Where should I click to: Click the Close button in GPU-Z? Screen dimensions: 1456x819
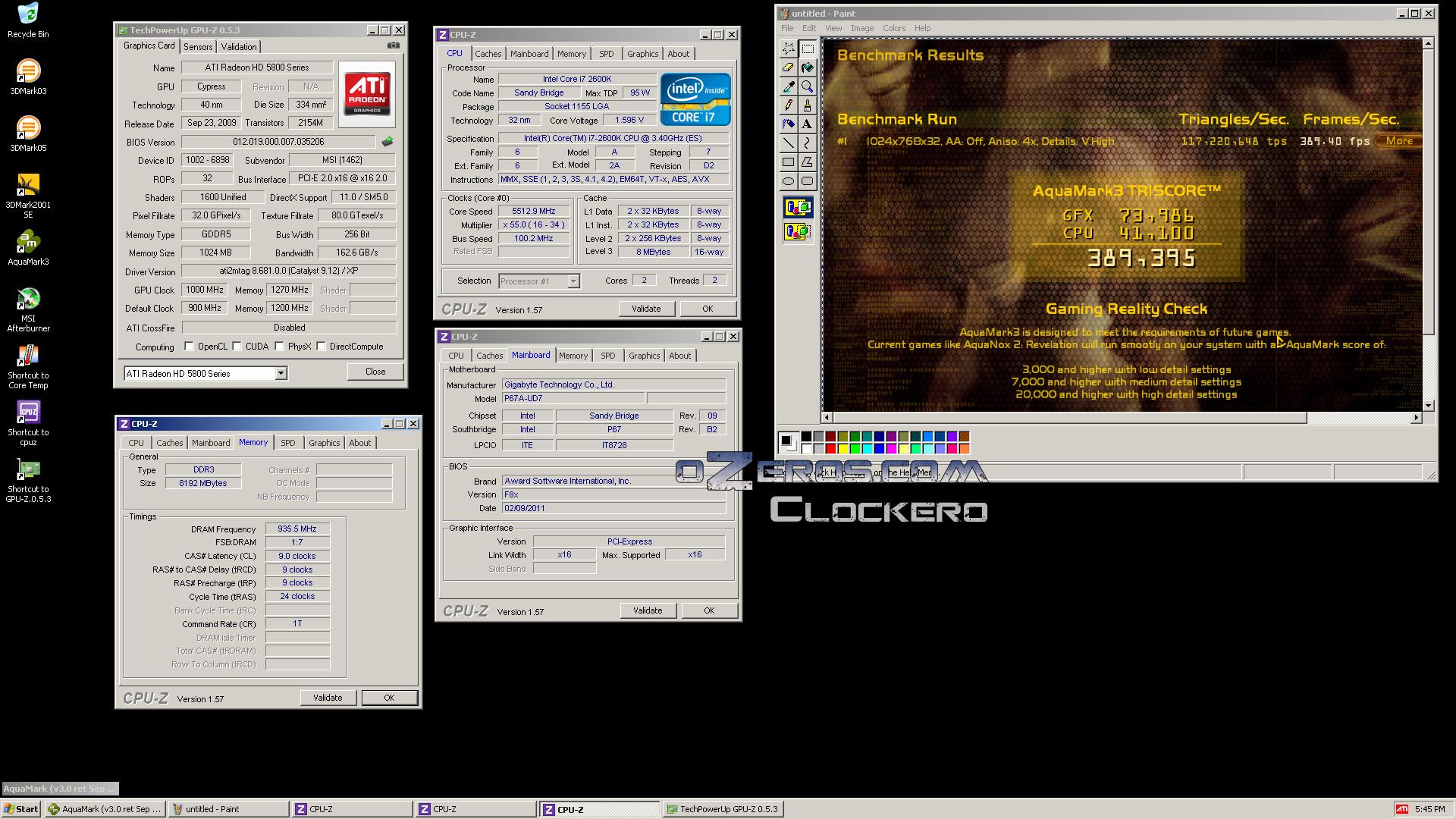click(375, 372)
